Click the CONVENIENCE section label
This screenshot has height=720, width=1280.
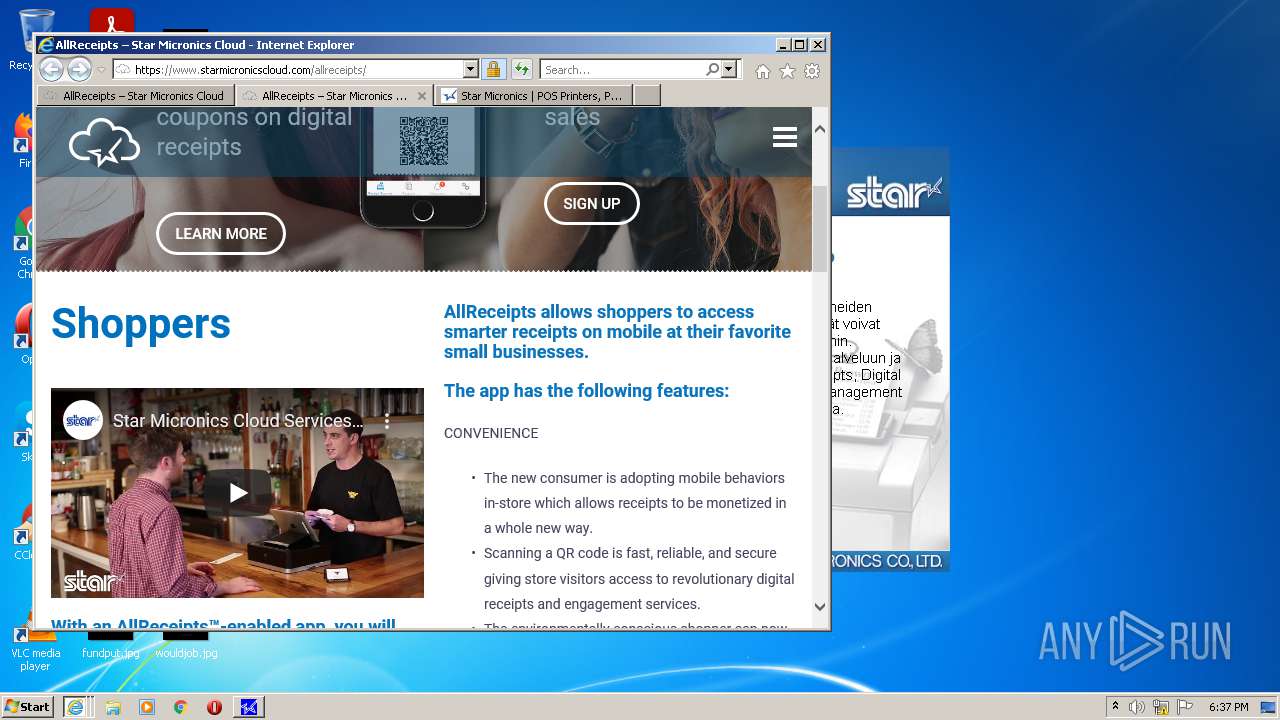(x=491, y=433)
